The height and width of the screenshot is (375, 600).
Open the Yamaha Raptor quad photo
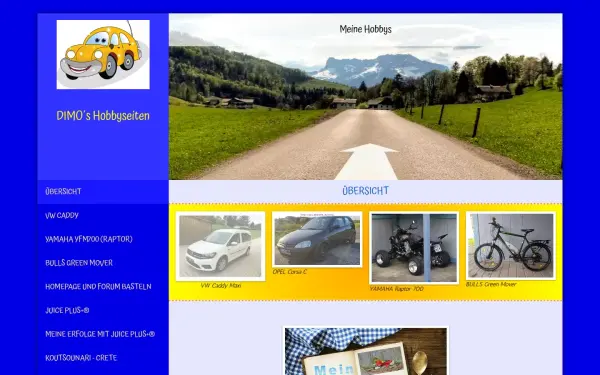(x=414, y=248)
